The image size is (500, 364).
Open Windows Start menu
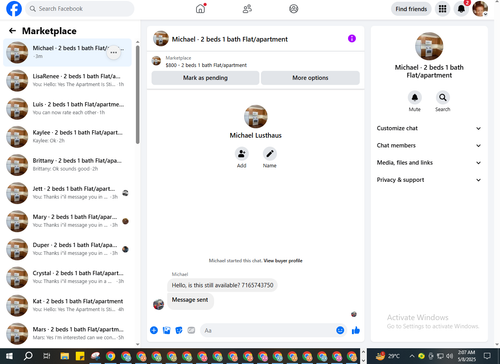[9, 356]
